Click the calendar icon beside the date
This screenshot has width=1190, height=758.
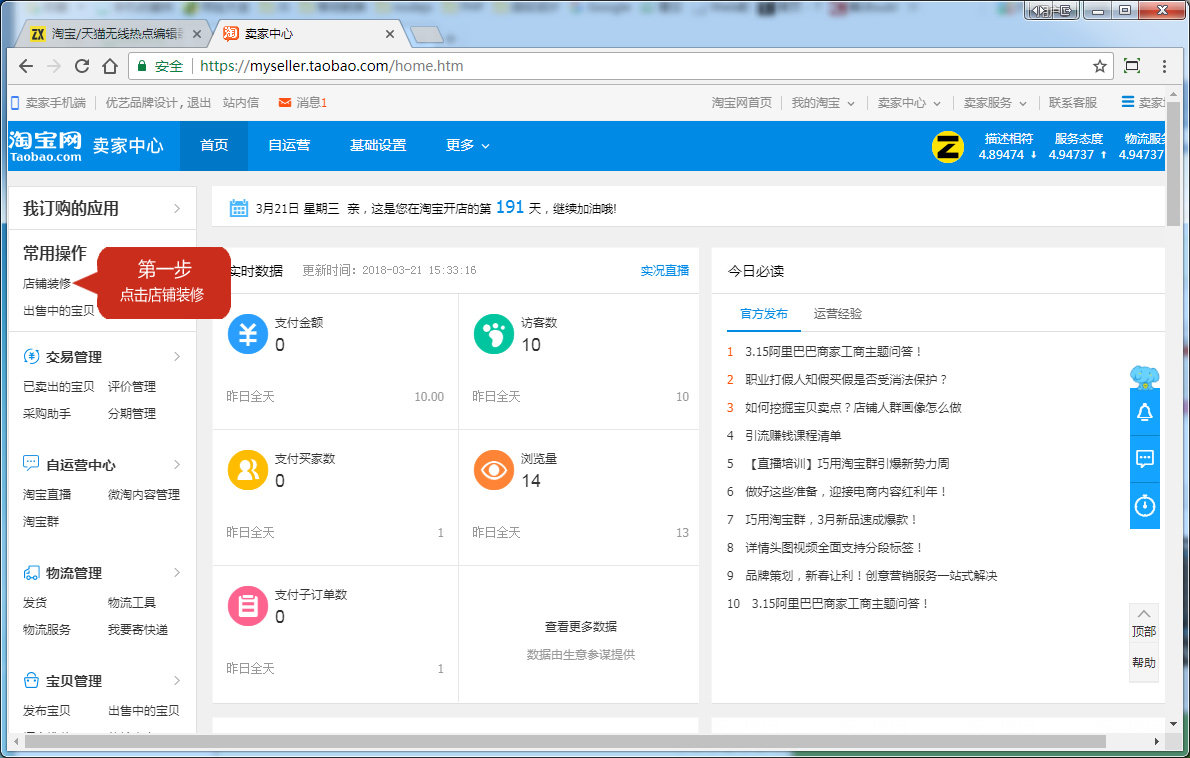(238, 208)
